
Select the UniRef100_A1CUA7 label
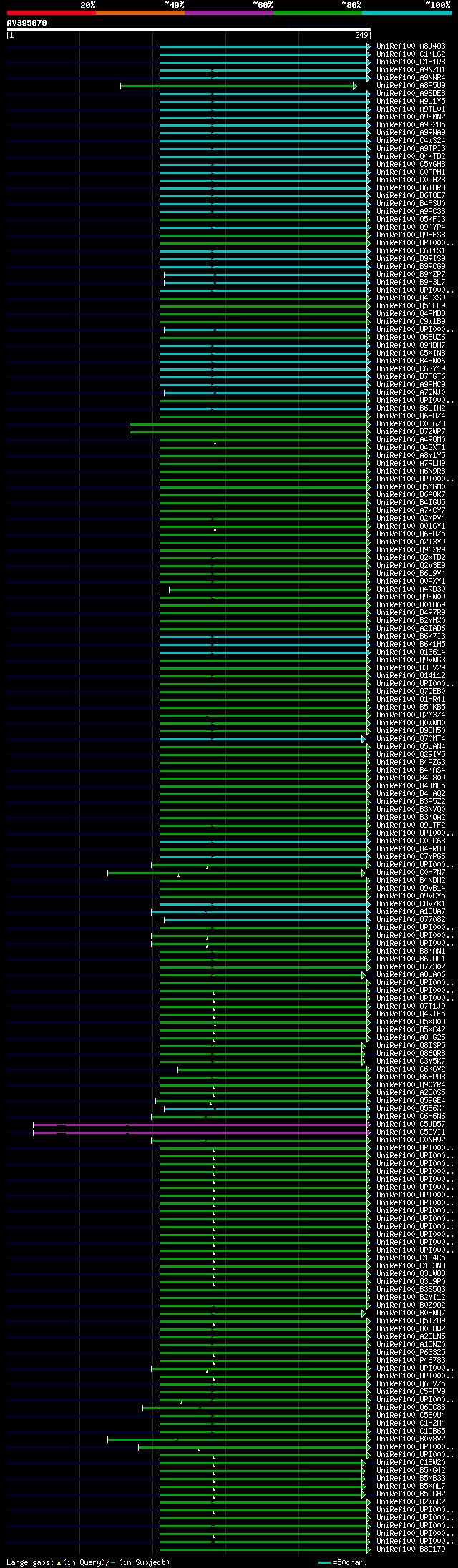coord(411,911)
